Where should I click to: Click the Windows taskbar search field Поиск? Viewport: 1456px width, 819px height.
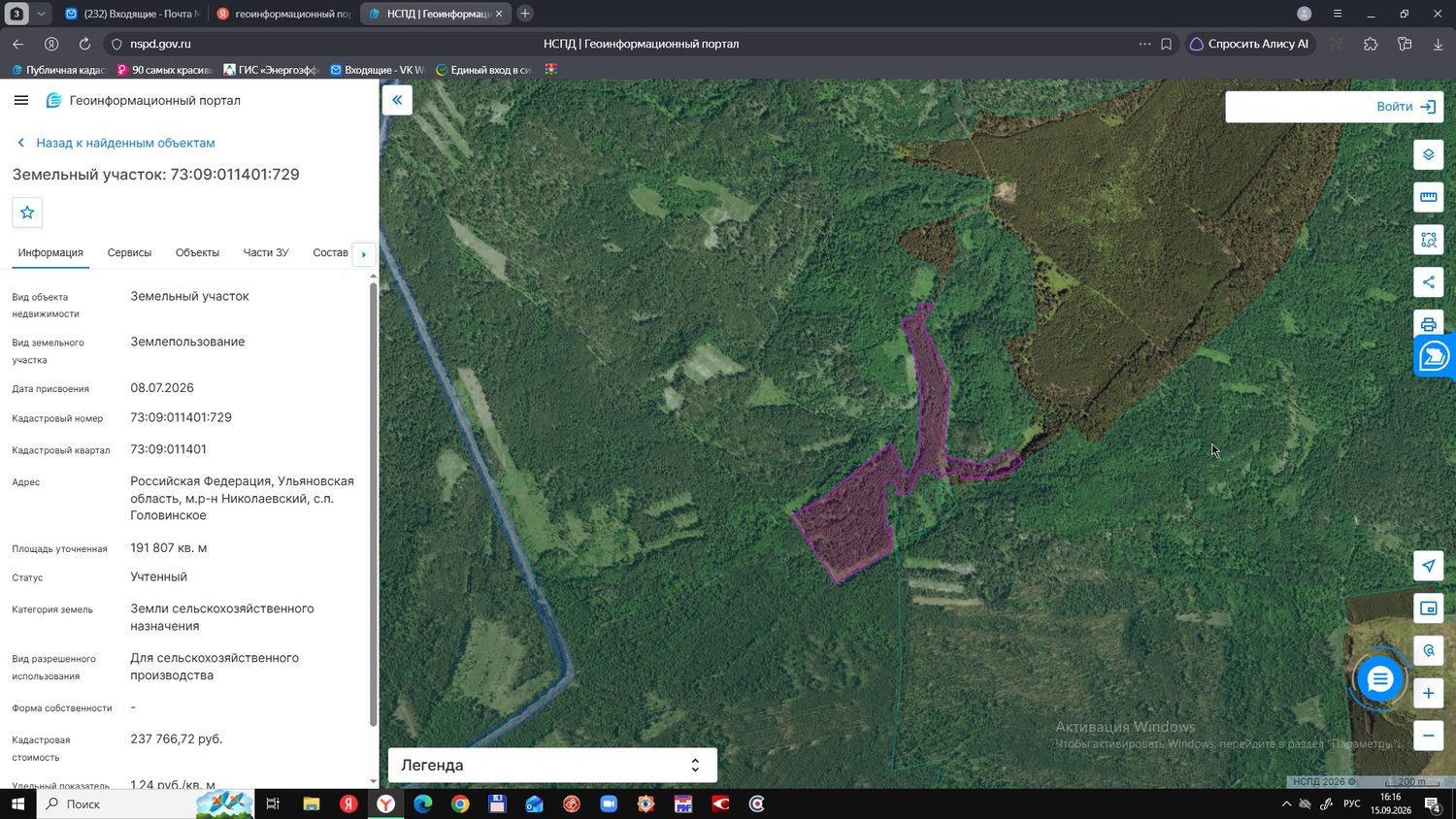click(146, 803)
